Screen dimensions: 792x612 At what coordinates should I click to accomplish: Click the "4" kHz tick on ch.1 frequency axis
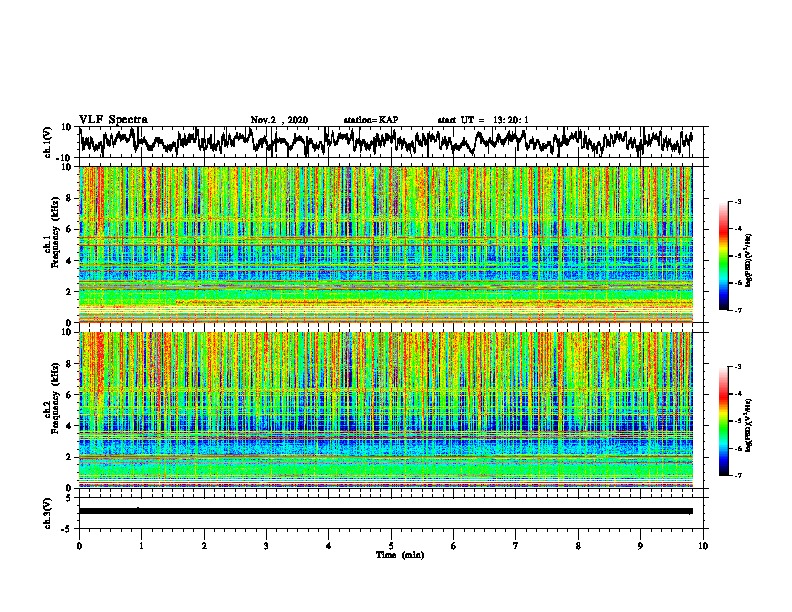click(x=70, y=261)
